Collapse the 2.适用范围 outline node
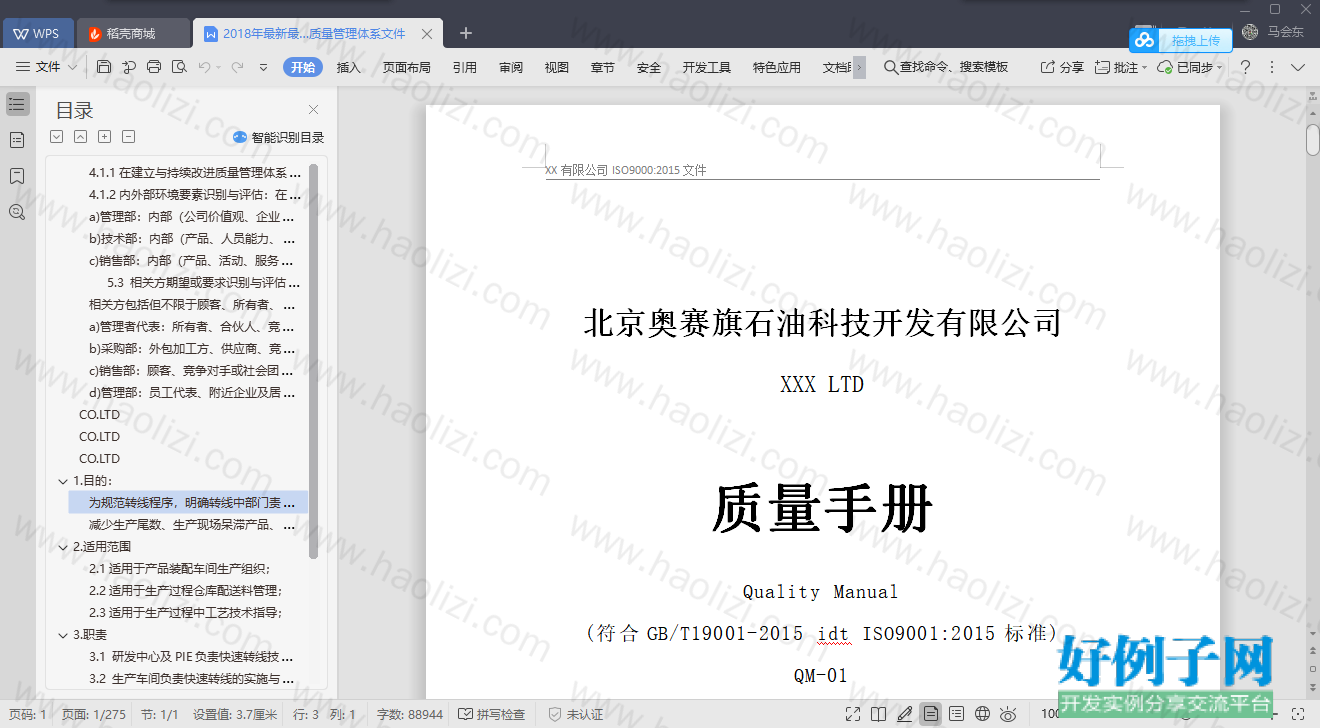 click(x=64, y=547)
